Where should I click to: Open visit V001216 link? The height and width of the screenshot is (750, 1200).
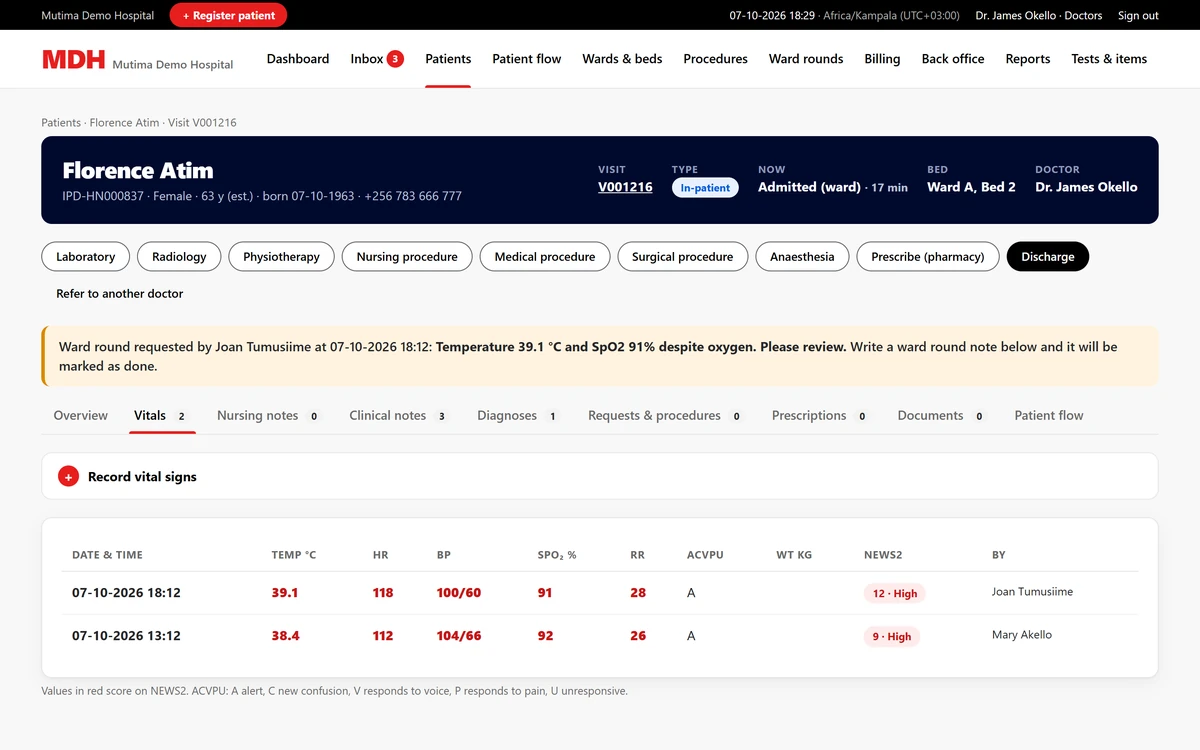tap(625, 187)
